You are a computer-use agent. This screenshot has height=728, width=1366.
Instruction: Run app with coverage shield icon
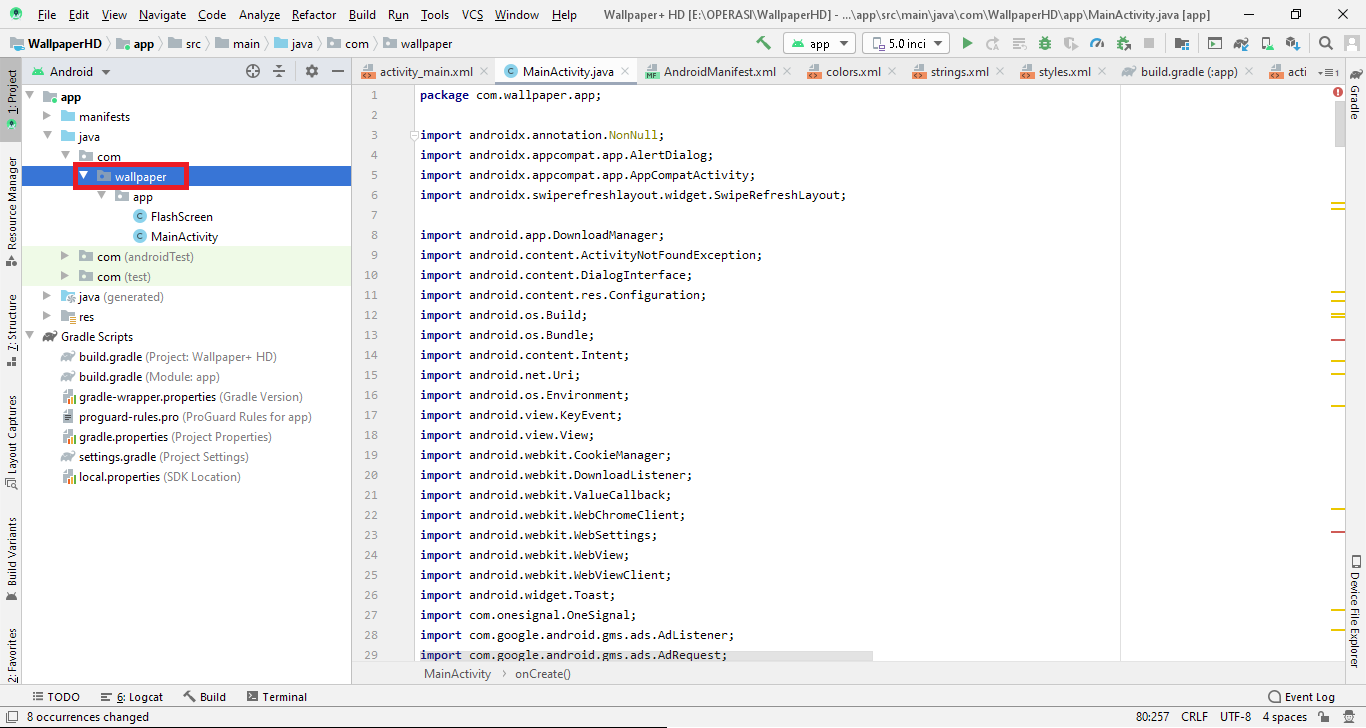coord(1071,43)
